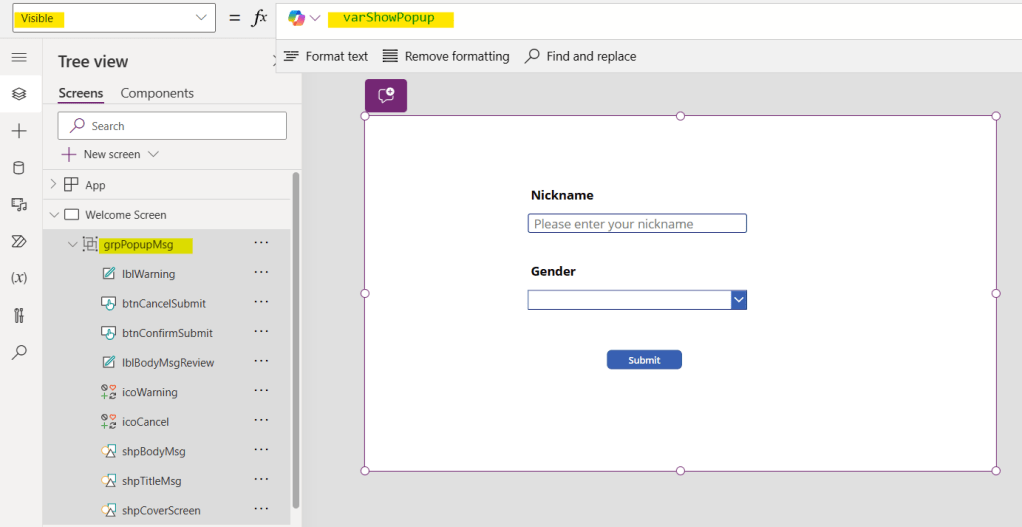Open the hamburger menu in left rail
Screen dimensions: 1022x527
tap(19, 57)
